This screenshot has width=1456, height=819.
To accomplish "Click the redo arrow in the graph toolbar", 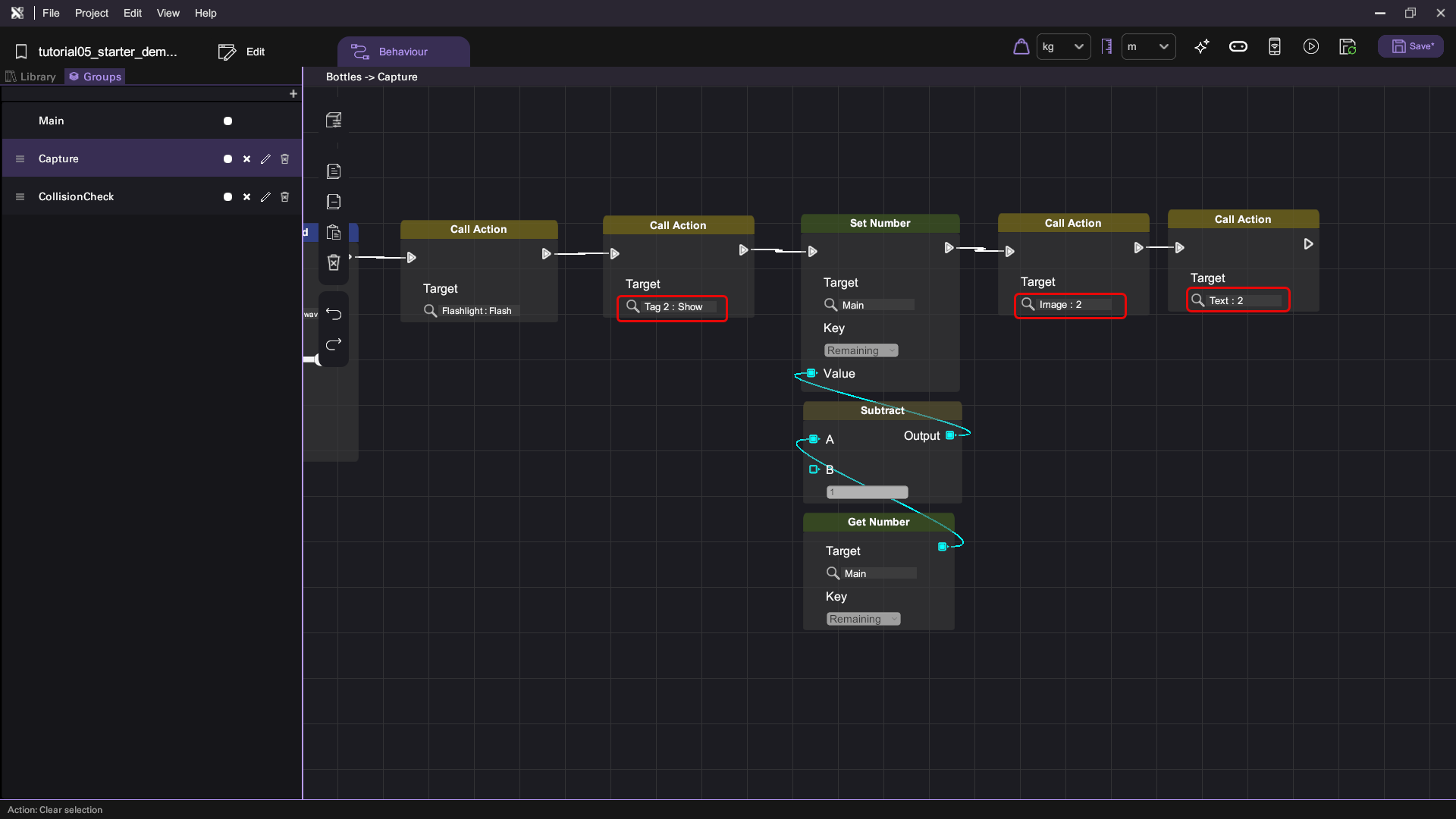I will coord(334,344).
